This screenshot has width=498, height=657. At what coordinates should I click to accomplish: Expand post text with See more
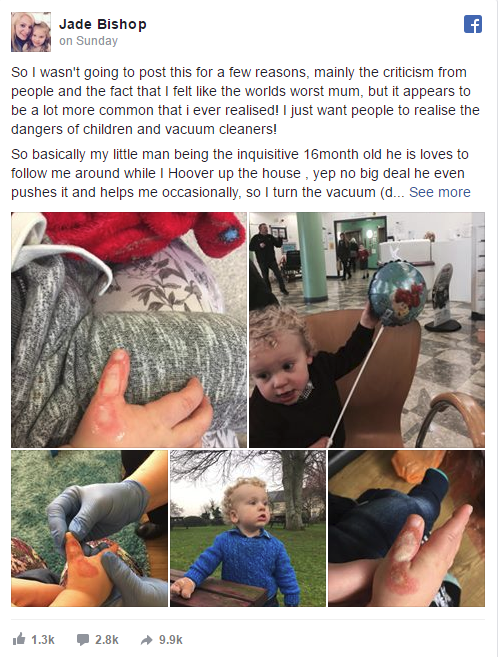[440, 192]
